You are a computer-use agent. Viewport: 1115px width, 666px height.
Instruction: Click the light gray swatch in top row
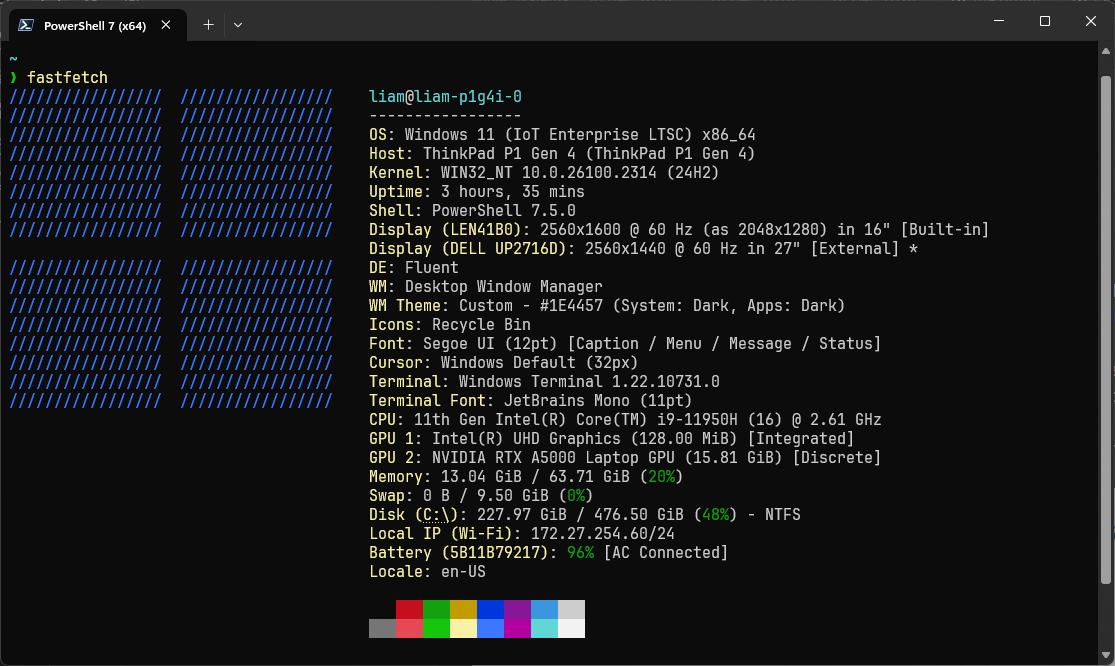[x=572, y=609]
